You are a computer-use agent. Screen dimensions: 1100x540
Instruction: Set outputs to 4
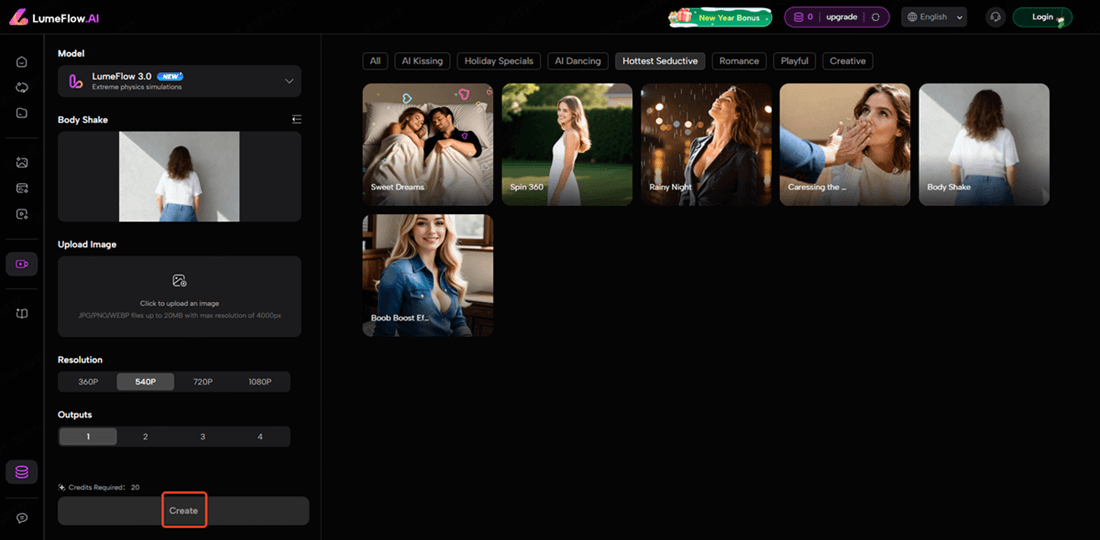click(x=260, y=437)
